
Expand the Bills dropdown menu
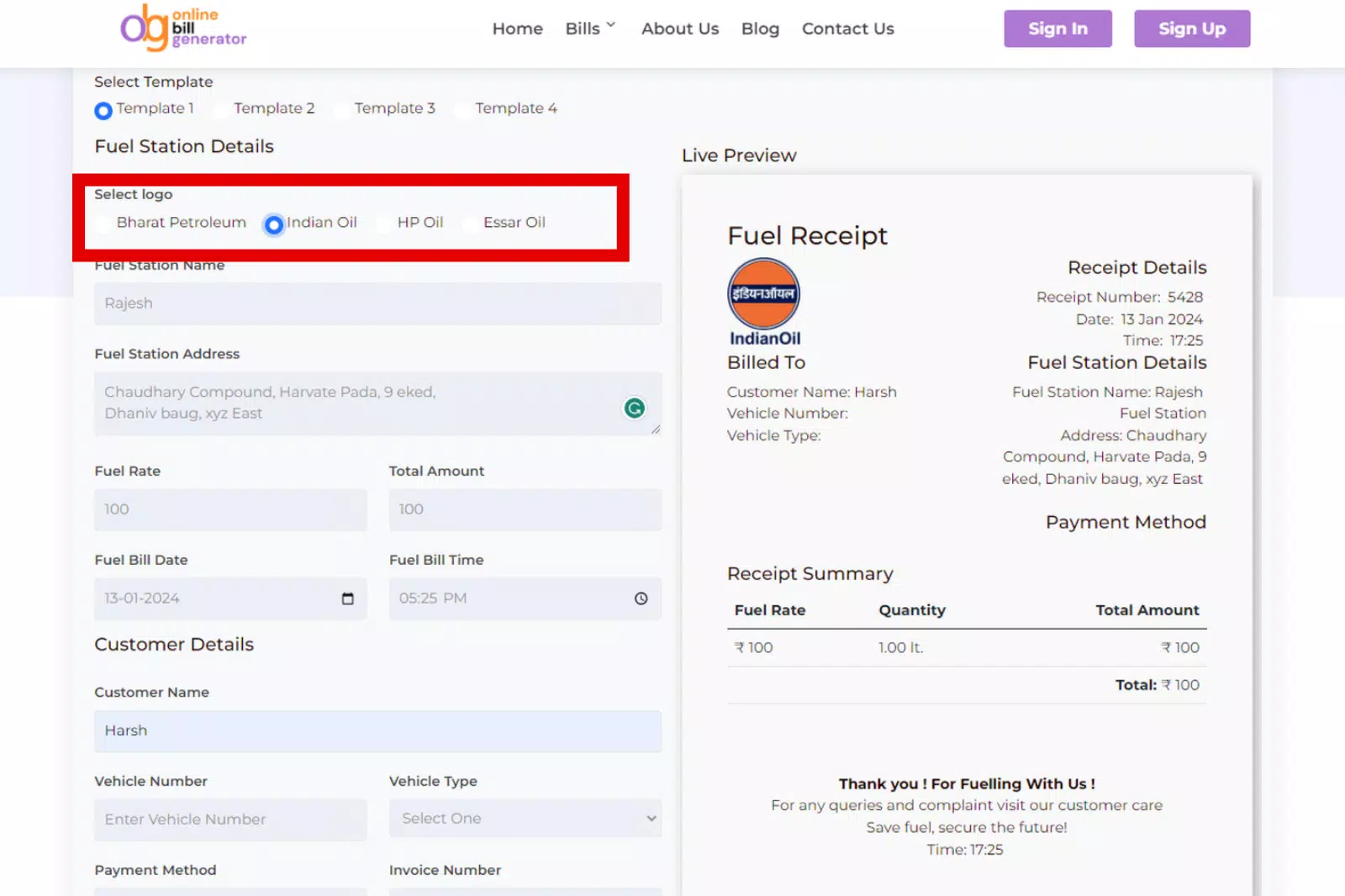(x=590, y=29)
